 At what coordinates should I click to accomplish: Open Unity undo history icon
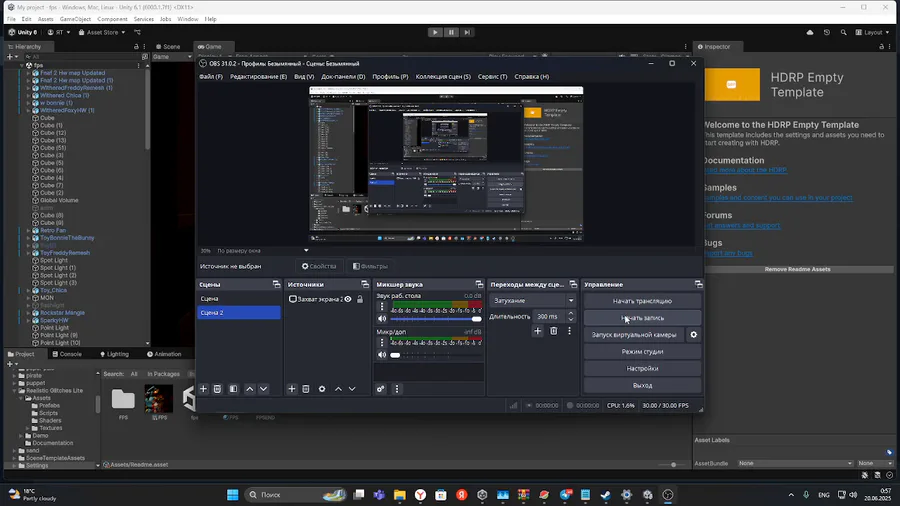click(x=827, y=32)
